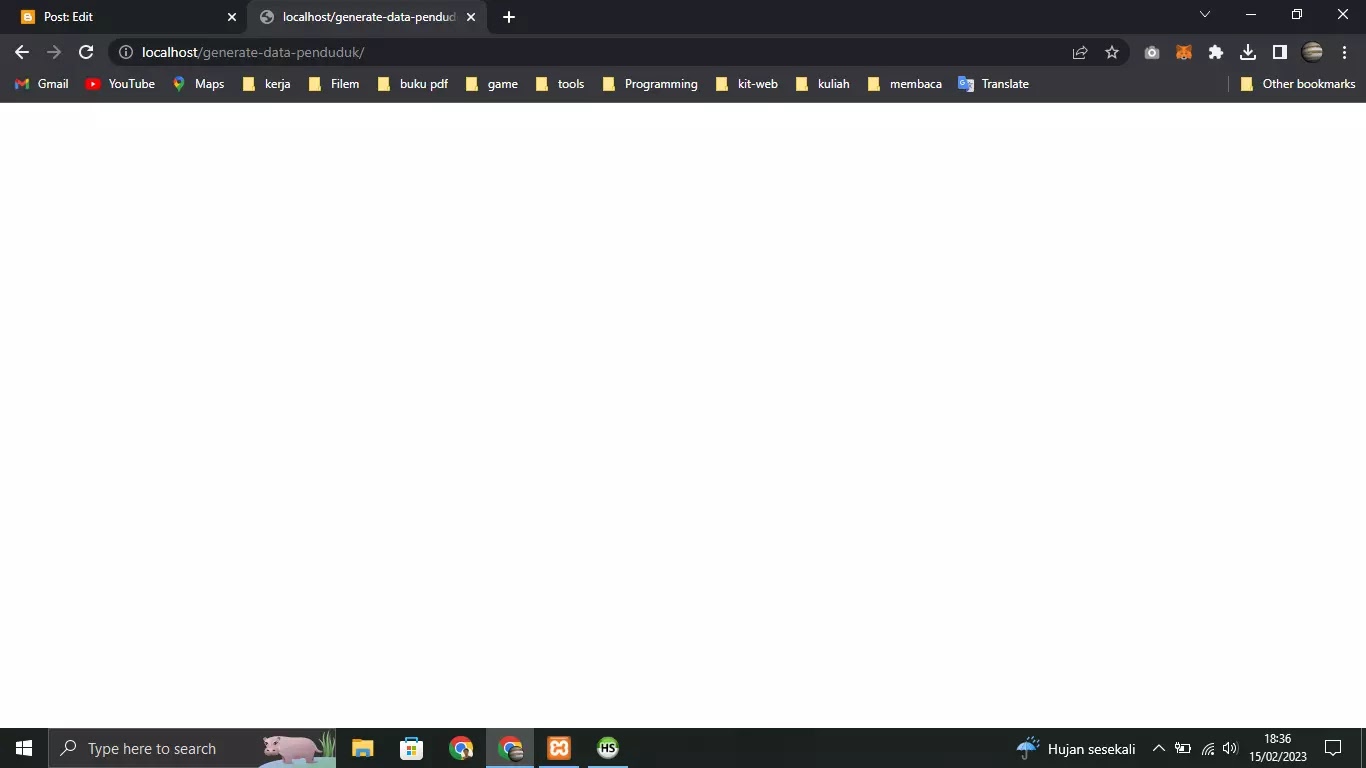Show hidden system tray icons

1159,748
